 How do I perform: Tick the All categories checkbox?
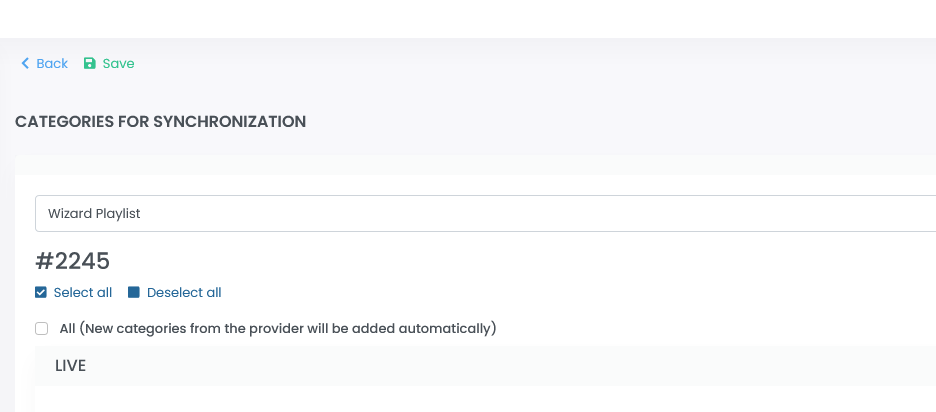tap(41, 328)
